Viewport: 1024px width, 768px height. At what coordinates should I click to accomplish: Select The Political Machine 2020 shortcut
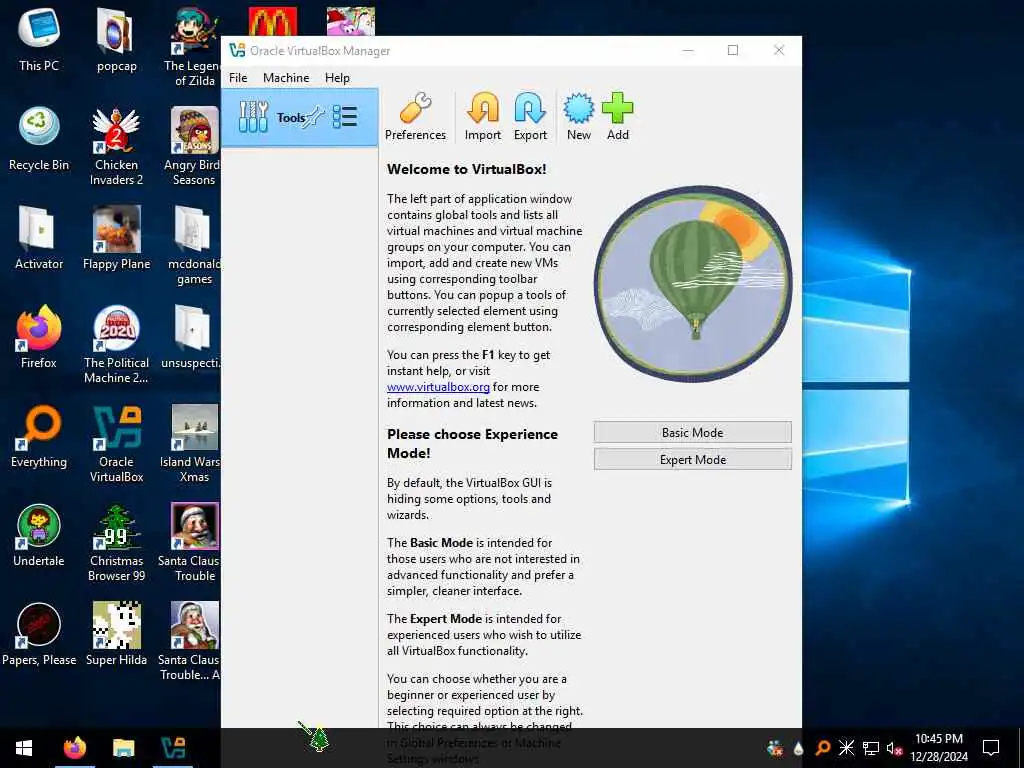(116, 344)
